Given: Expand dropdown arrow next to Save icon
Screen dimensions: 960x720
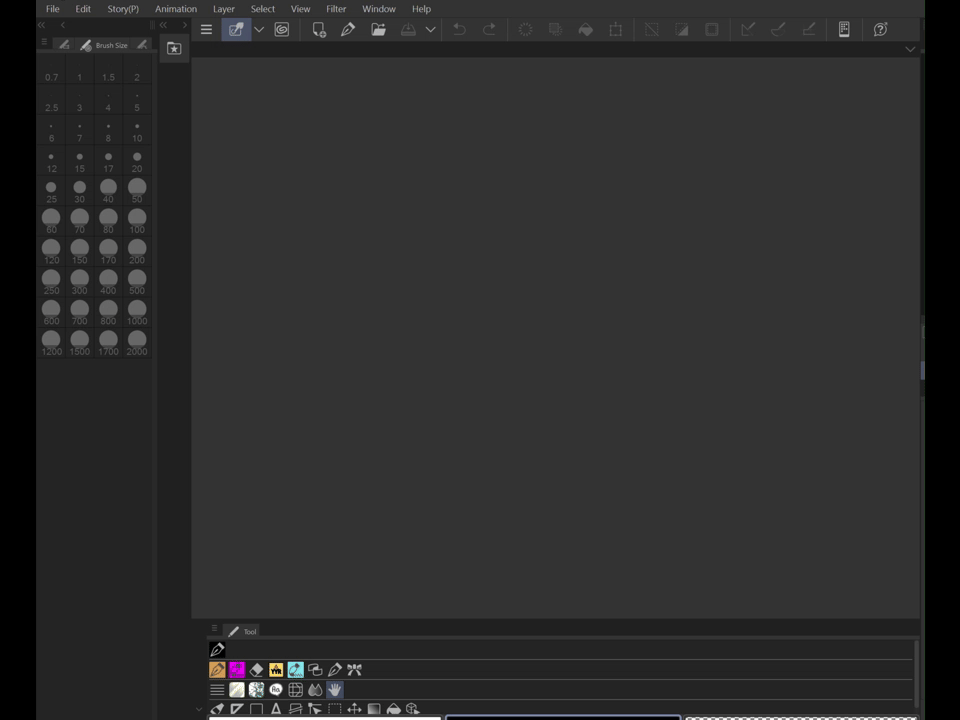Looking at the screenshot, I should 431,30.
